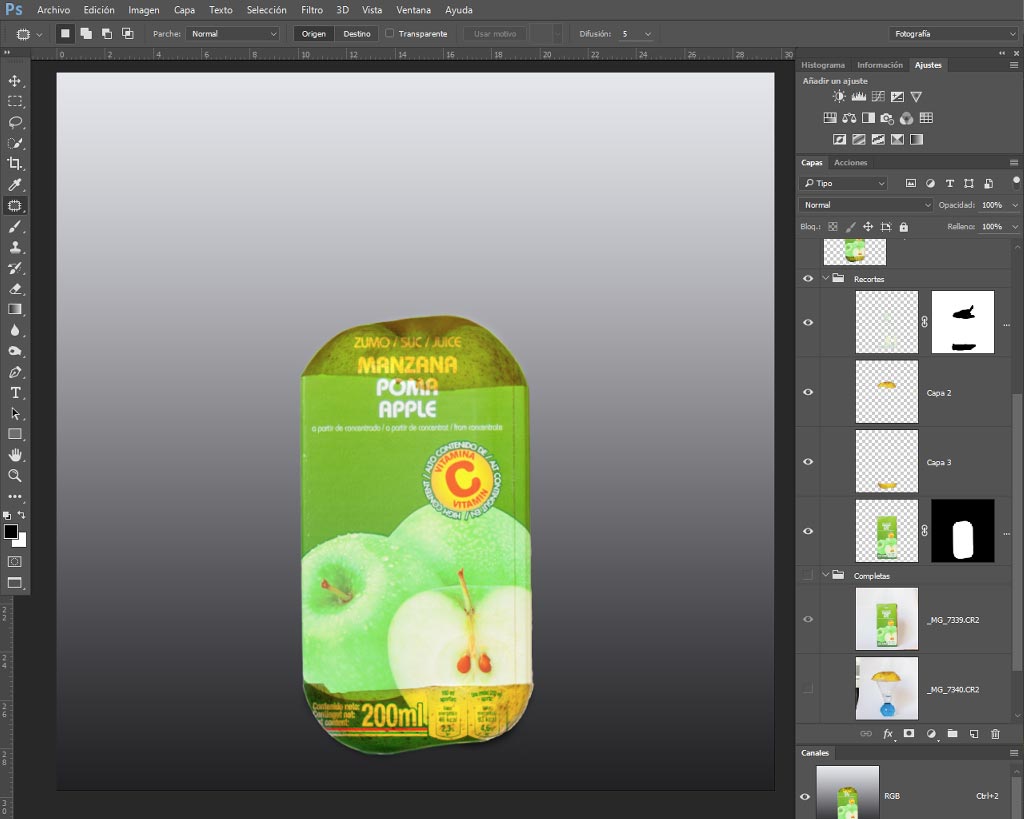Select the Rectangular Marquee tool
The image size is (1024, 819).
point(14,101)
